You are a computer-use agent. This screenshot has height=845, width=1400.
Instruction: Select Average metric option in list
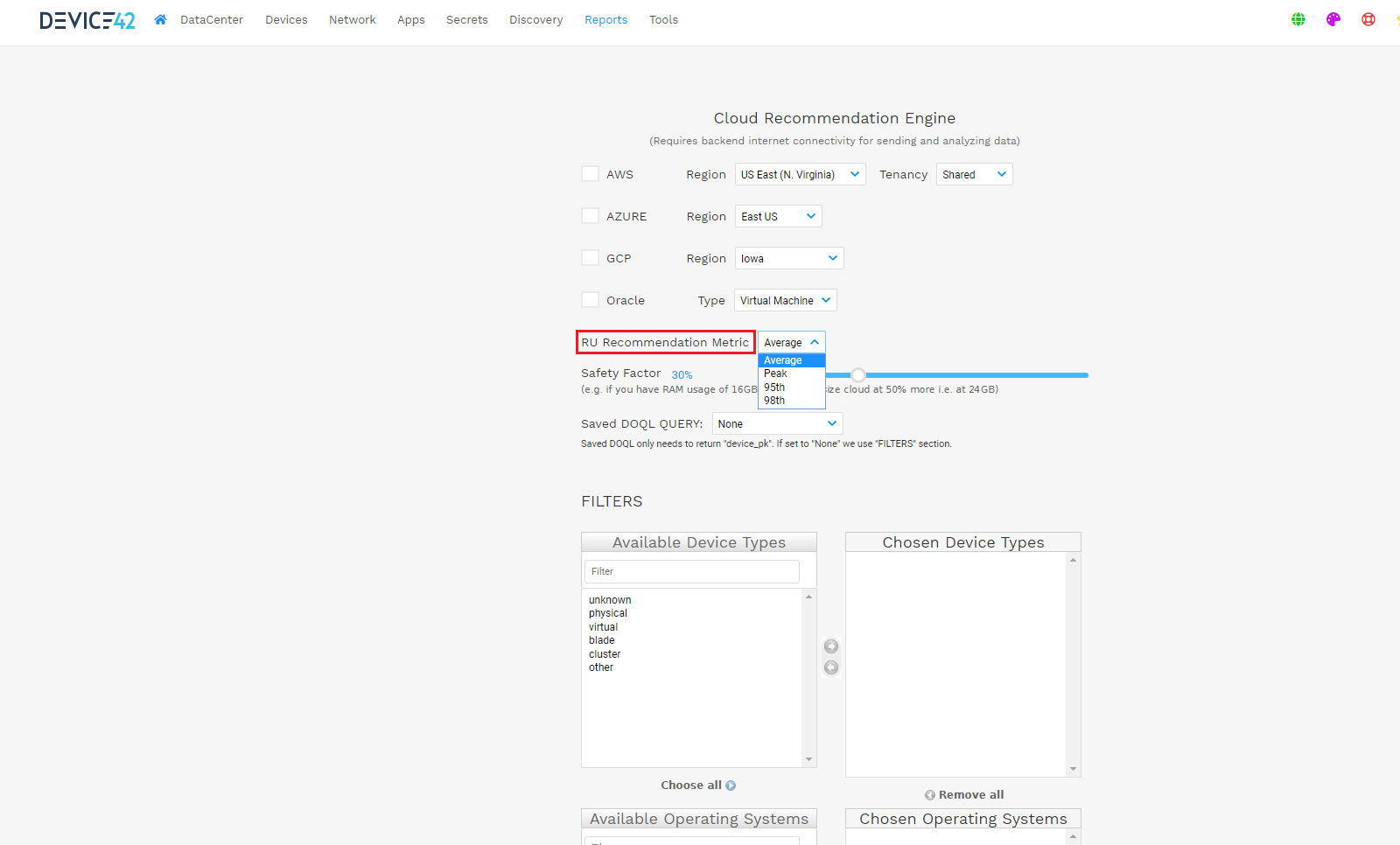[x=792, y=360]
